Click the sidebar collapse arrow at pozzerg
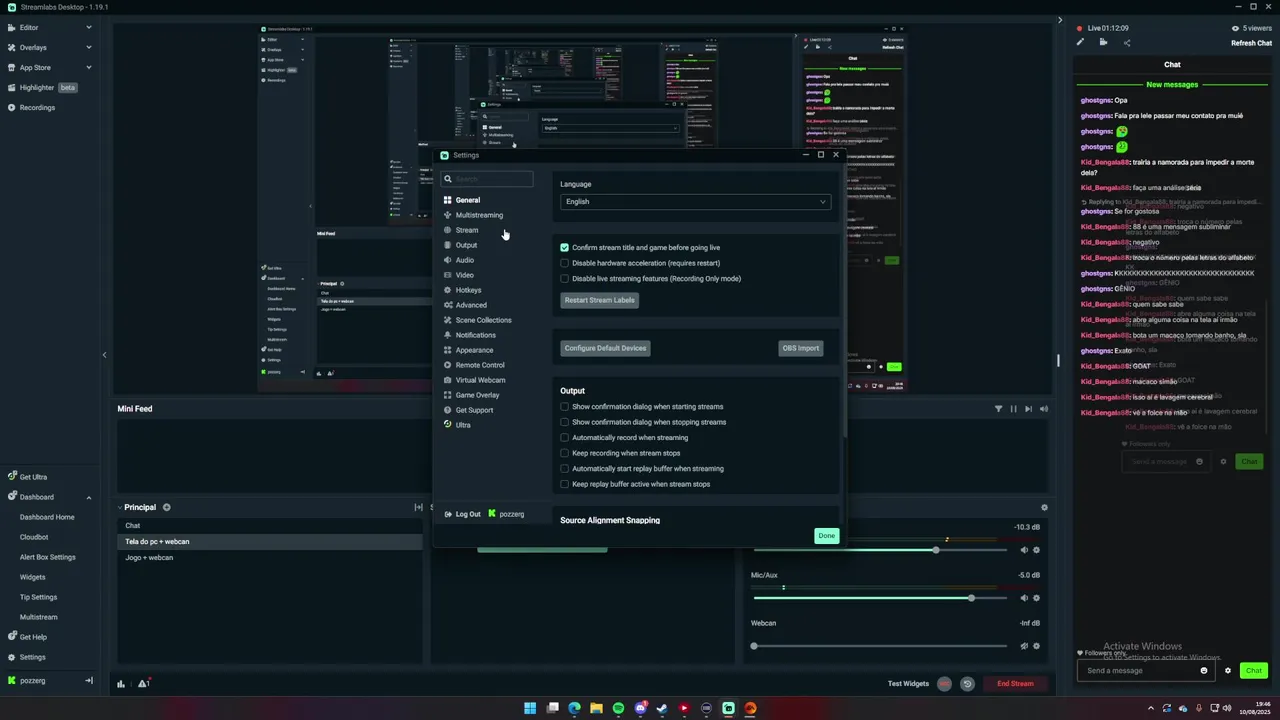Image resolution: width=1280 pixels, height=720 pixels. (89, 681)
